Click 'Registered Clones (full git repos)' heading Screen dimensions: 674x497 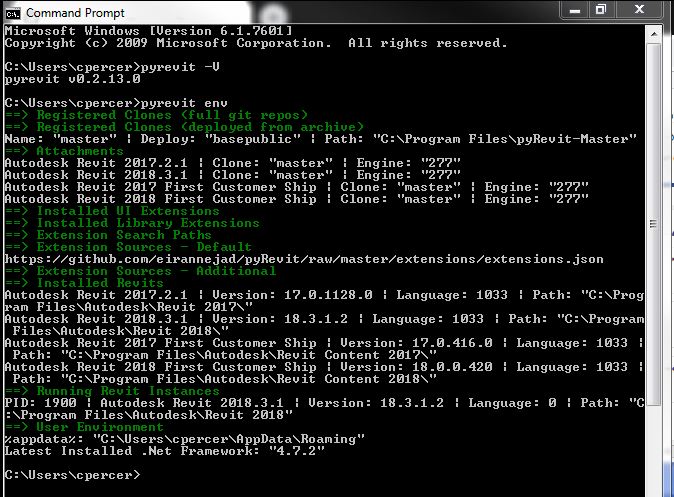(x=156, y=115)
